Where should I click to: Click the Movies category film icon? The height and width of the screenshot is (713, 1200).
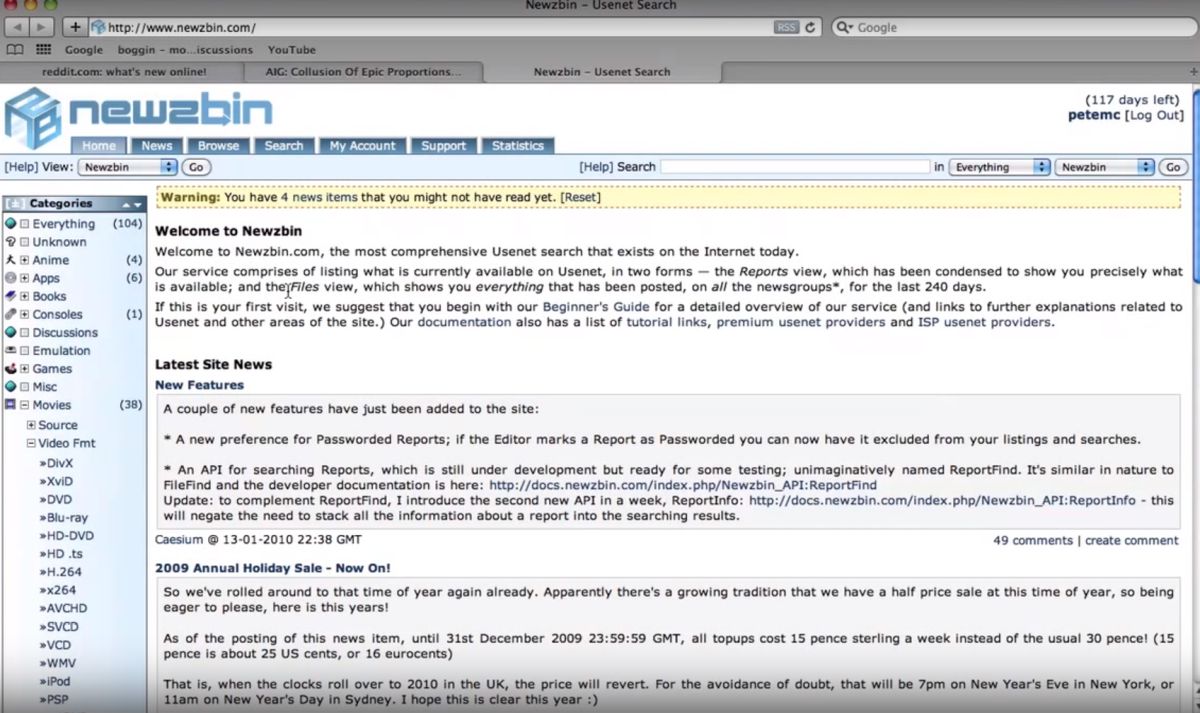coord(10,404)
